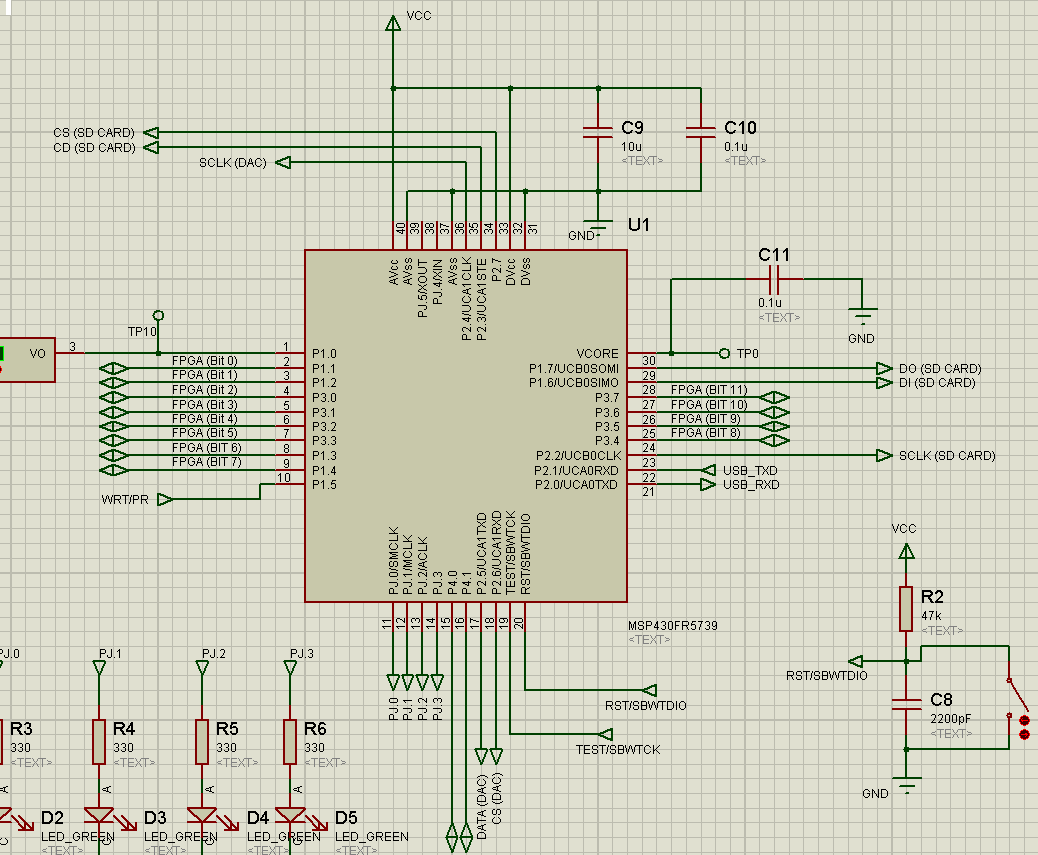Click the TEST/SBWTCK terminal arrow
This screenshot has width=1038, height=855.
(605, 734)
